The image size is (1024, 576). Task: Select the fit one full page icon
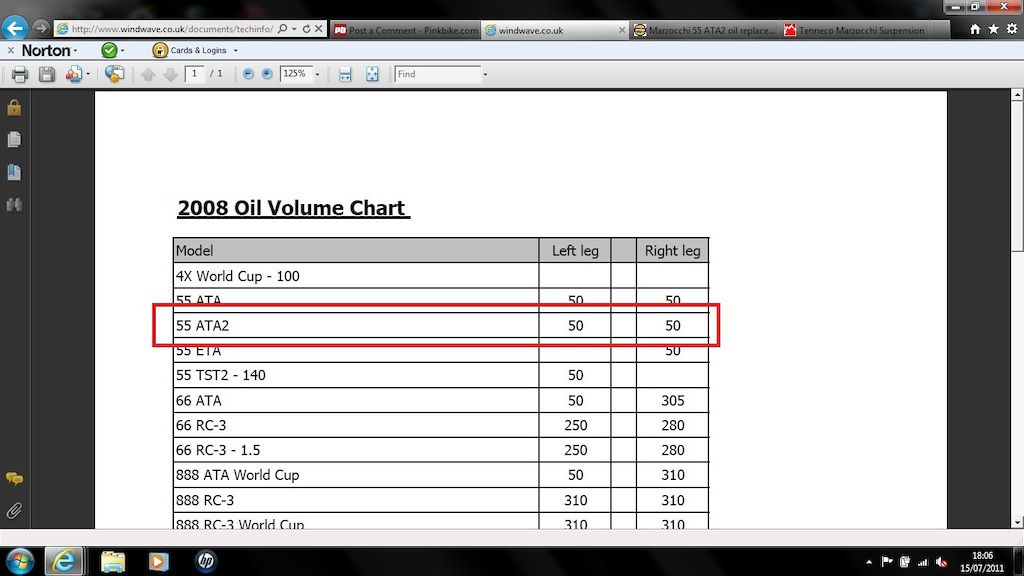coord(372,74)
